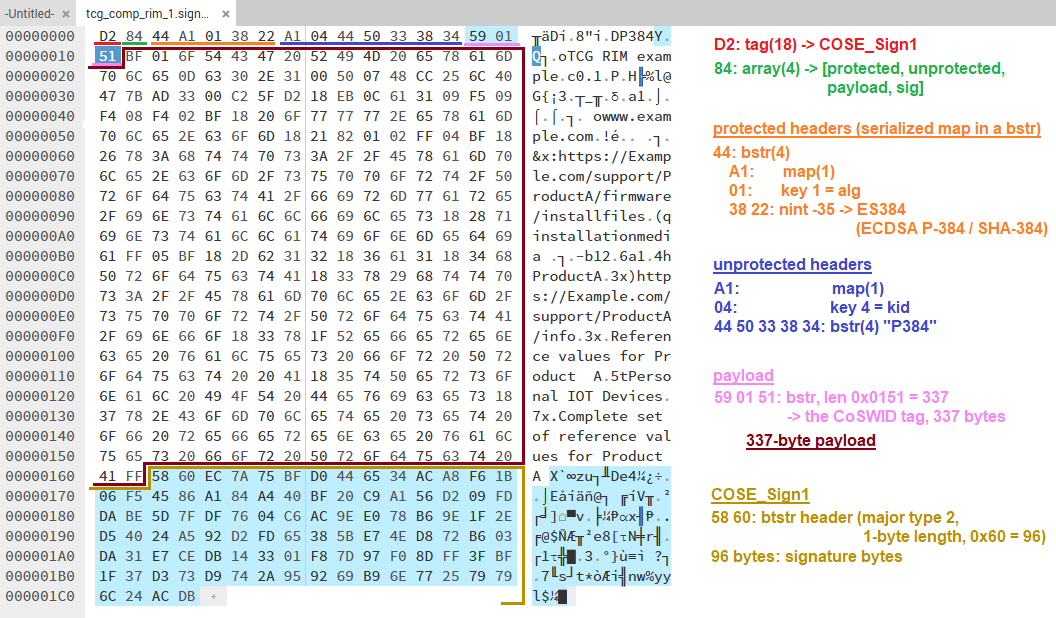This screenshot has height=618, width=1056.
Task: Click ASCII text "ues for Product"
Action: click(597, 456)
